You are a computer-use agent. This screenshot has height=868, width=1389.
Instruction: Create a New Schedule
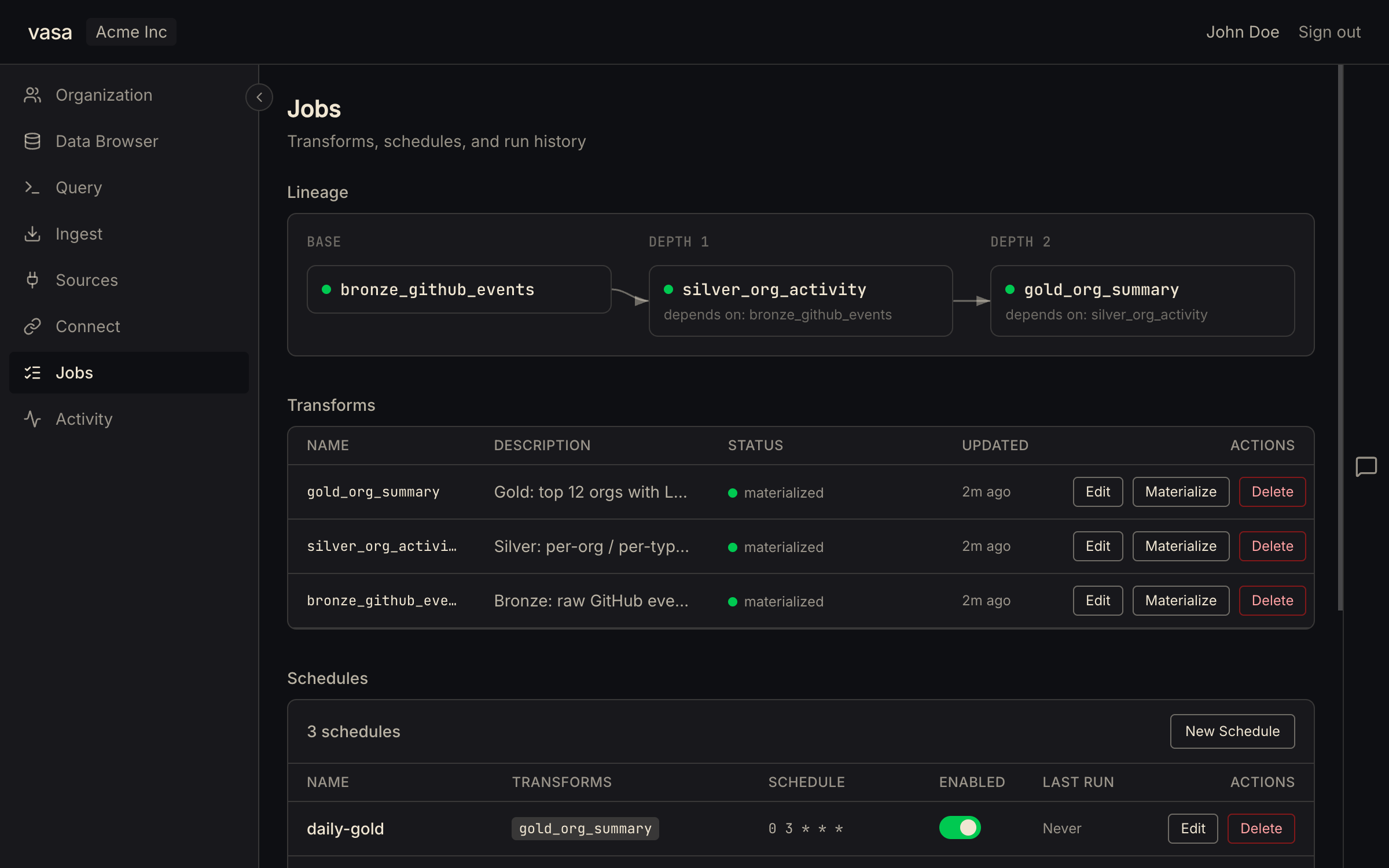[1232, 731]
